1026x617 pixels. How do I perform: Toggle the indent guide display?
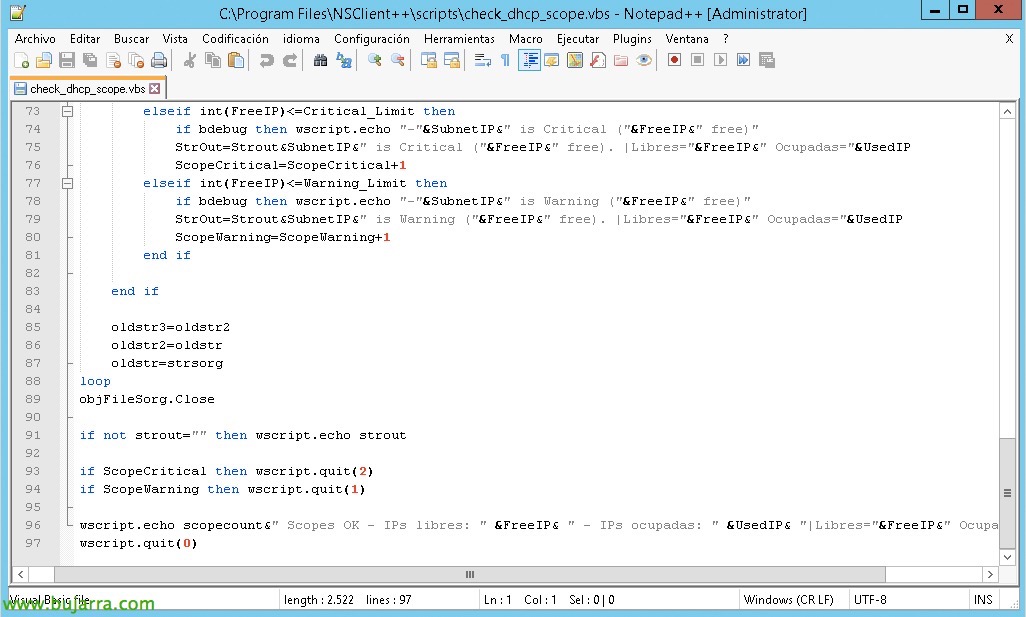coord(529,61)
